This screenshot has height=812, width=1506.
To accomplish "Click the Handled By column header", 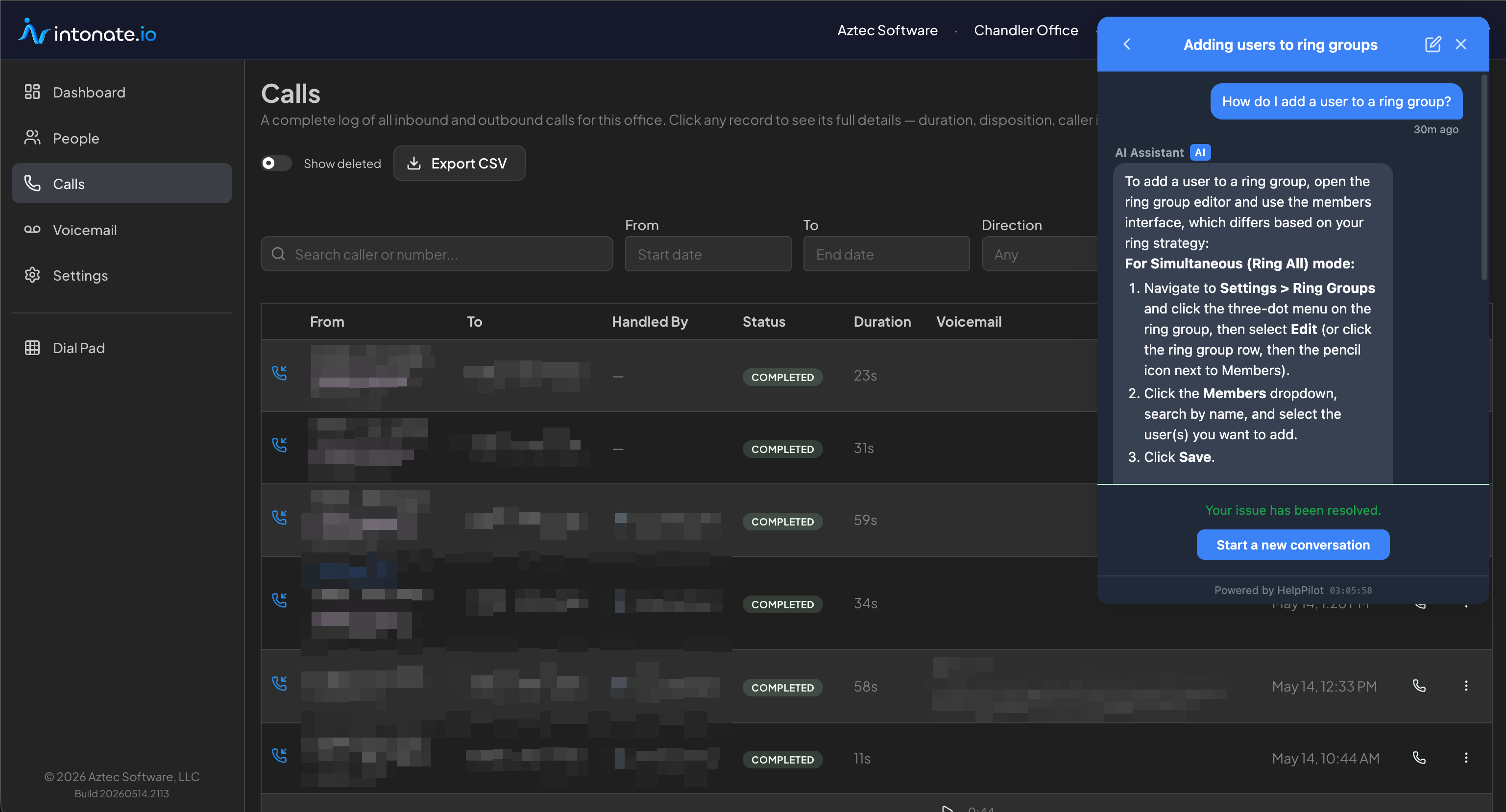I will [650, 322].
